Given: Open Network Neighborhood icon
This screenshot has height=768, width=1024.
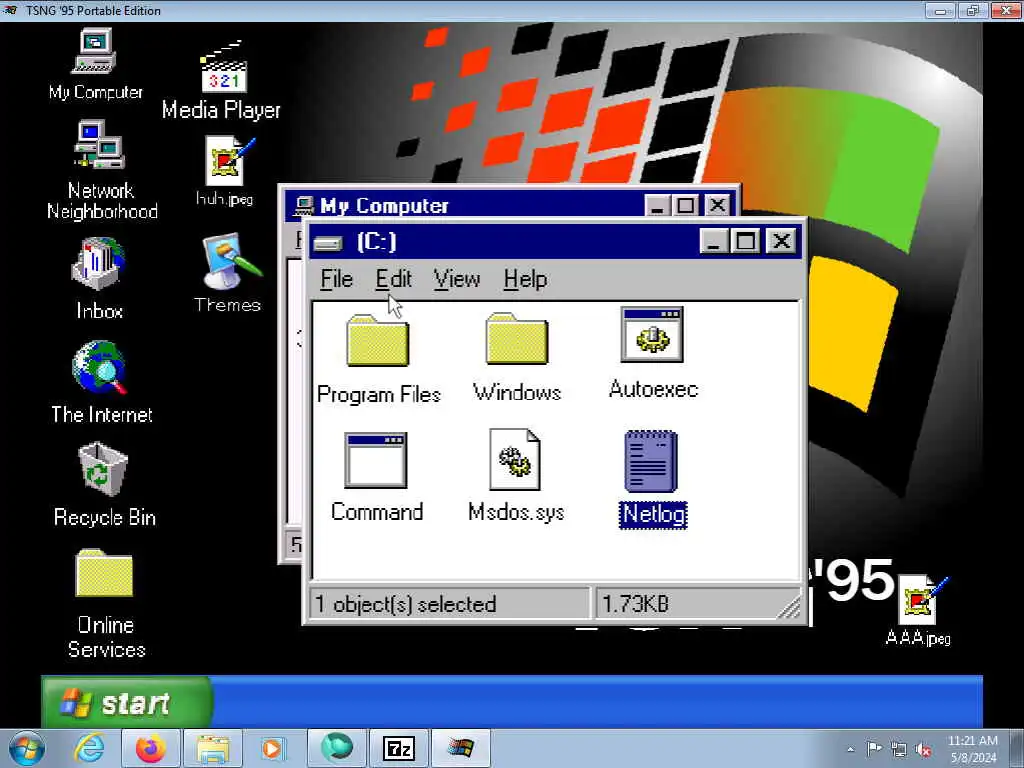Looking at the screenshot, I should pos(102,171).
